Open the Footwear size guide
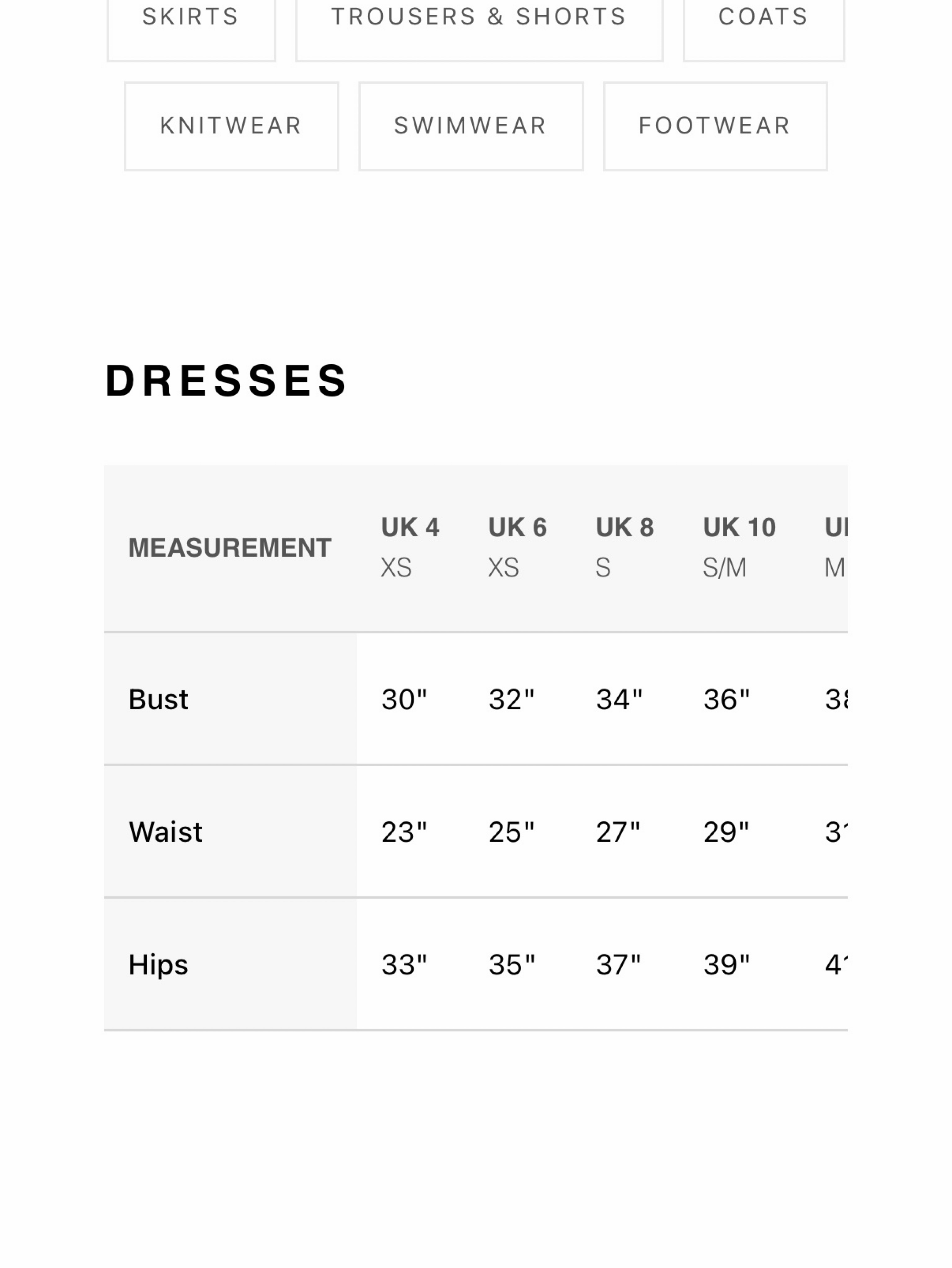952x1268 pixels. 715,126
